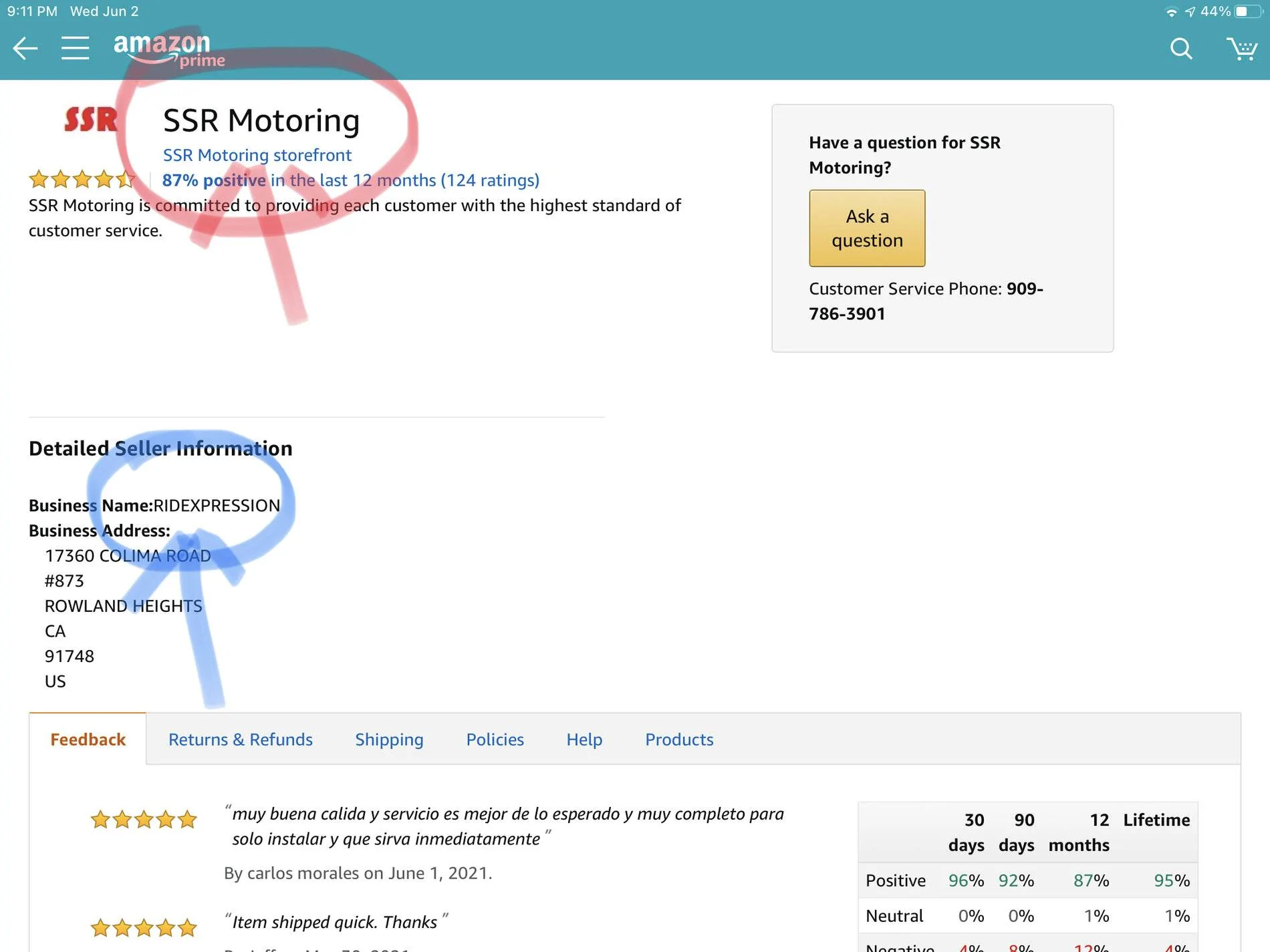Select the SSR Motoring seller title

(261, 121)
